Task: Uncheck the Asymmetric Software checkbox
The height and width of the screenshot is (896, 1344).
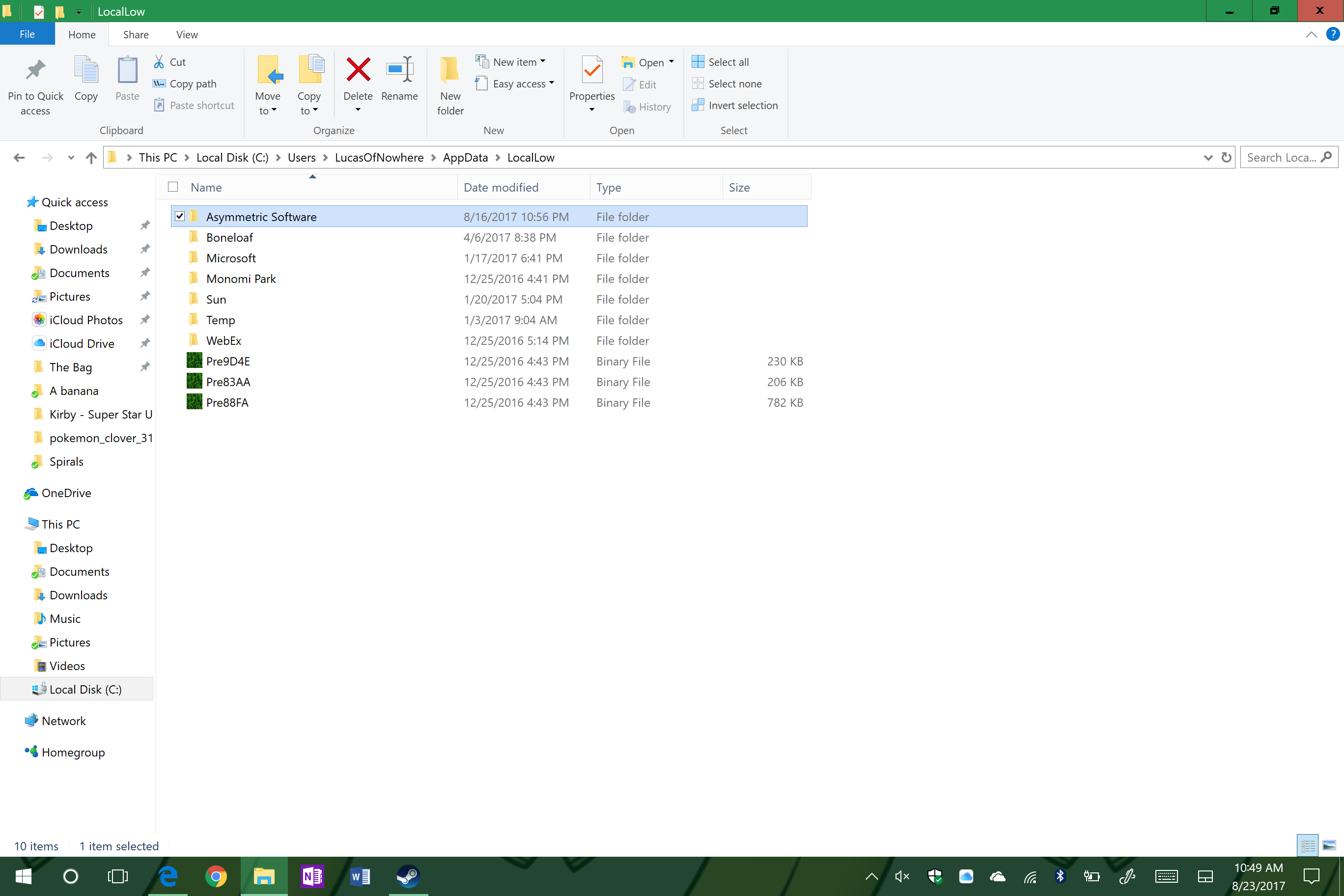Action: 179,217
